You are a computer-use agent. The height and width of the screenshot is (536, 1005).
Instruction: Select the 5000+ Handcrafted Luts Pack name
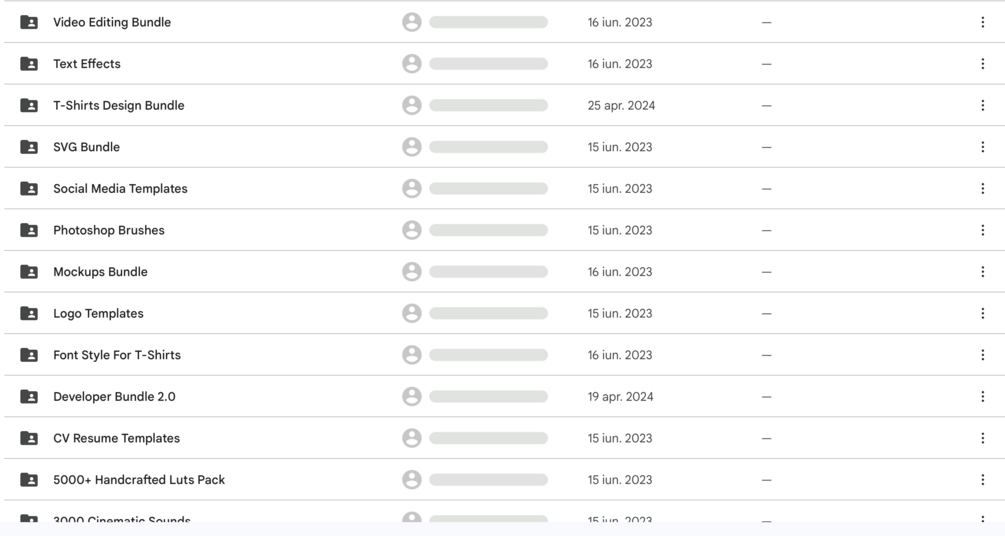(x=139, y=480)
